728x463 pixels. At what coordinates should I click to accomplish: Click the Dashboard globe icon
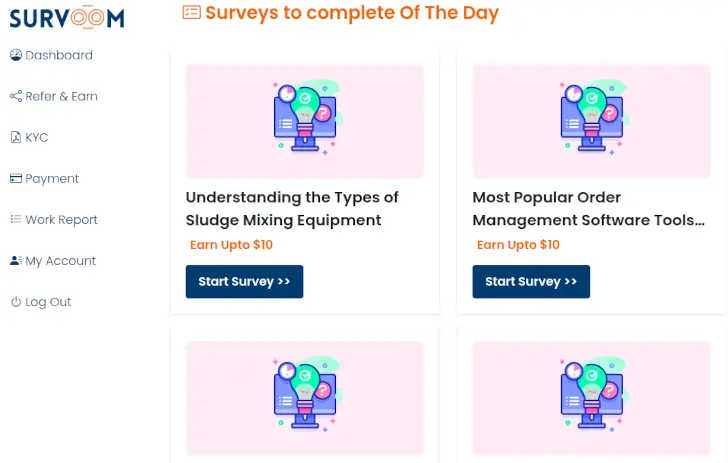point(16,55)
